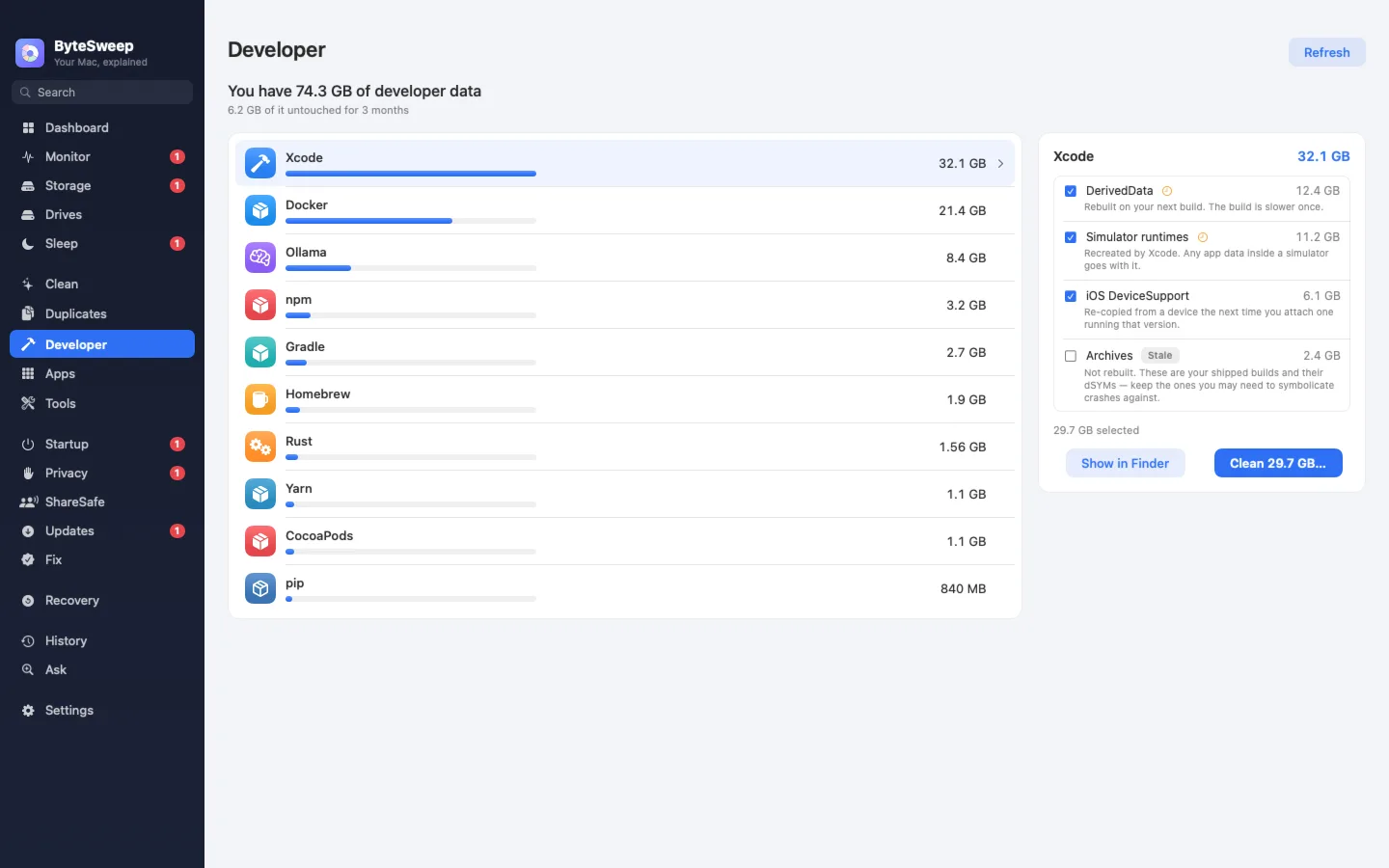Click the Xcode 32.1 GB total in panel
This screenshot has width=1389, height=868.
pos(1323,156)
